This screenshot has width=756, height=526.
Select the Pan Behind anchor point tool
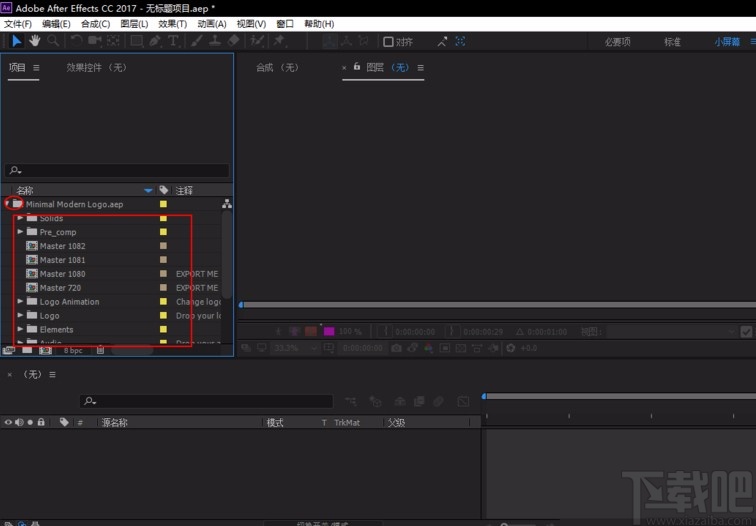coord(113,41)
